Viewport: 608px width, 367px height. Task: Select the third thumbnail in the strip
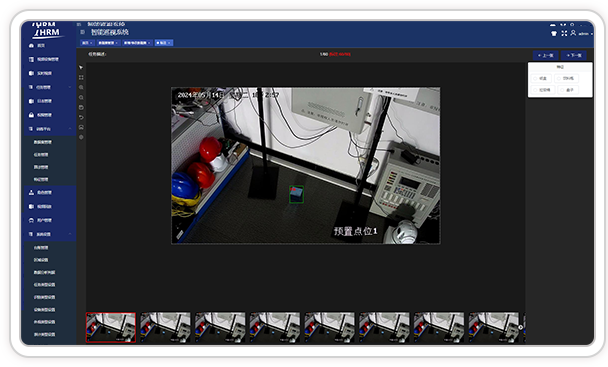click(220, 327)
